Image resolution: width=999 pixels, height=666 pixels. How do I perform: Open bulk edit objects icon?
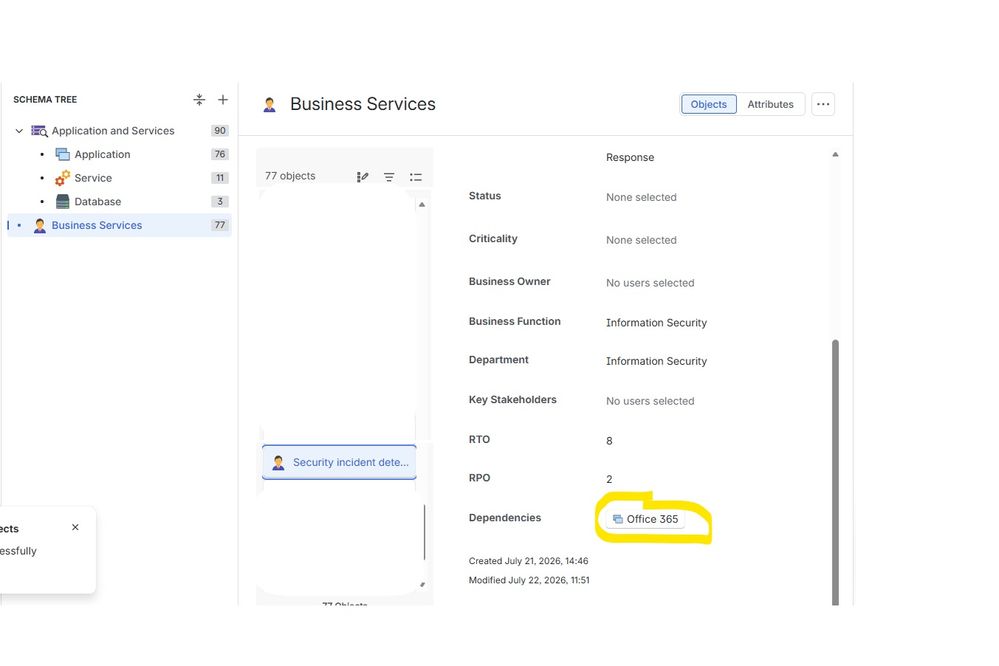click(363, 177)
